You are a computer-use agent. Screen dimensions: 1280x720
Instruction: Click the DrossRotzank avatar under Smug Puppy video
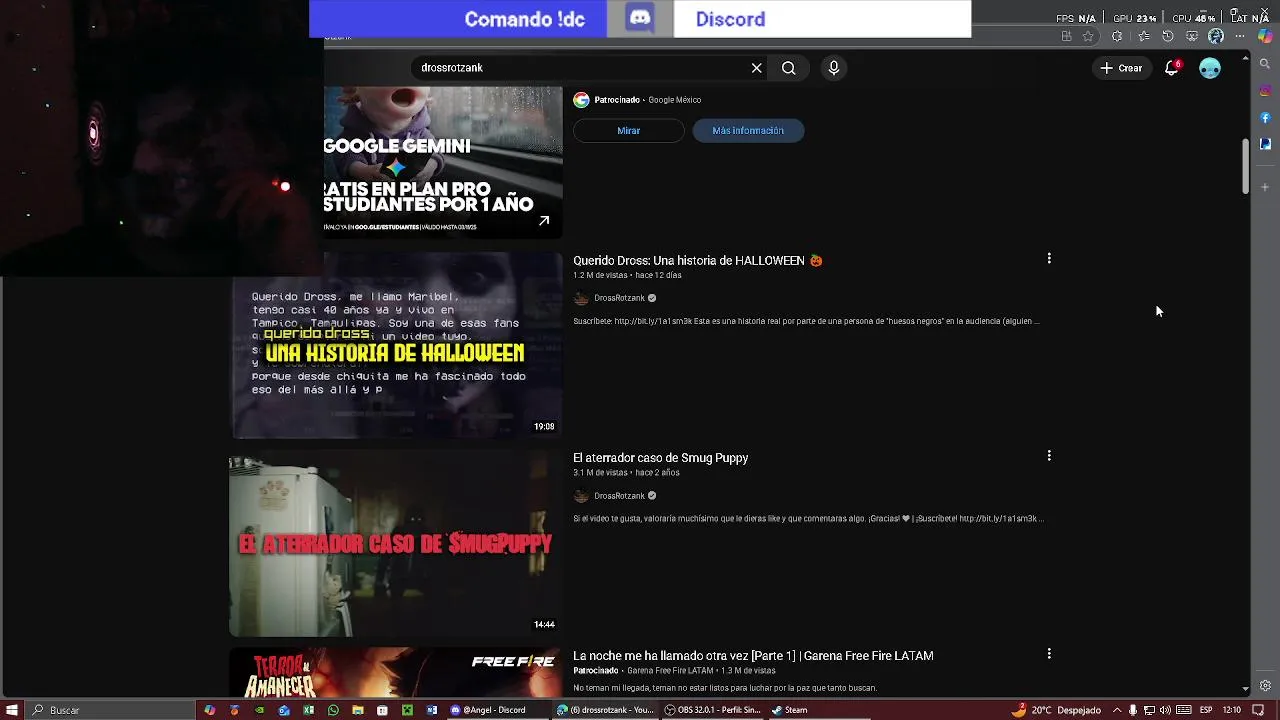coord(581,496)
